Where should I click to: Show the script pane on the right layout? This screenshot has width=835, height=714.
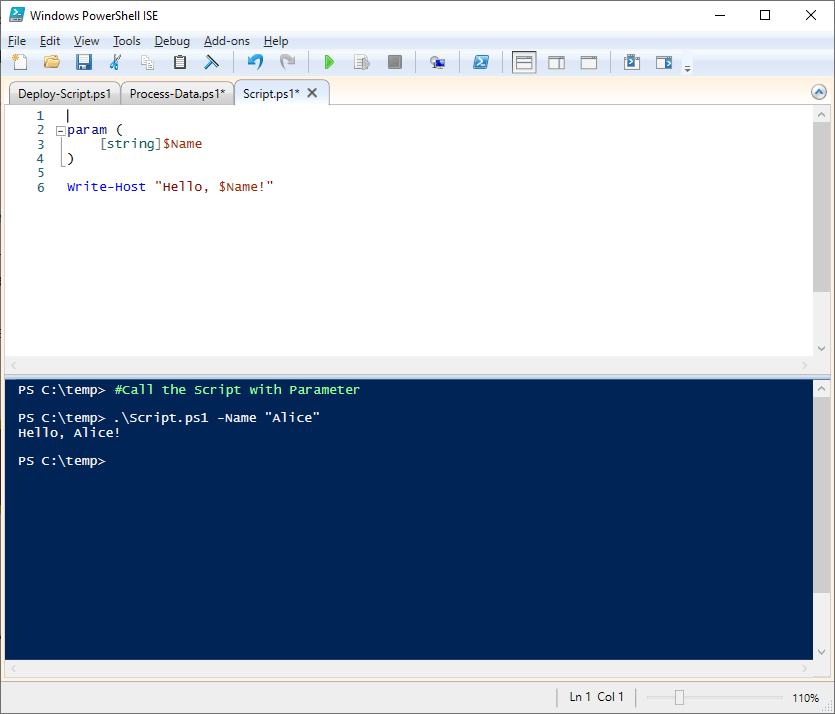pyautogui.click(x=556, y=62)
